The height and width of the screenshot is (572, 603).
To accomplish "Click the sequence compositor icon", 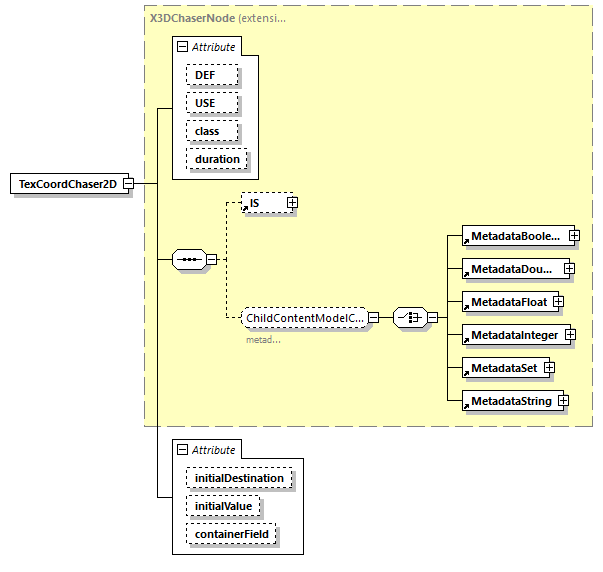I will 188,260.
